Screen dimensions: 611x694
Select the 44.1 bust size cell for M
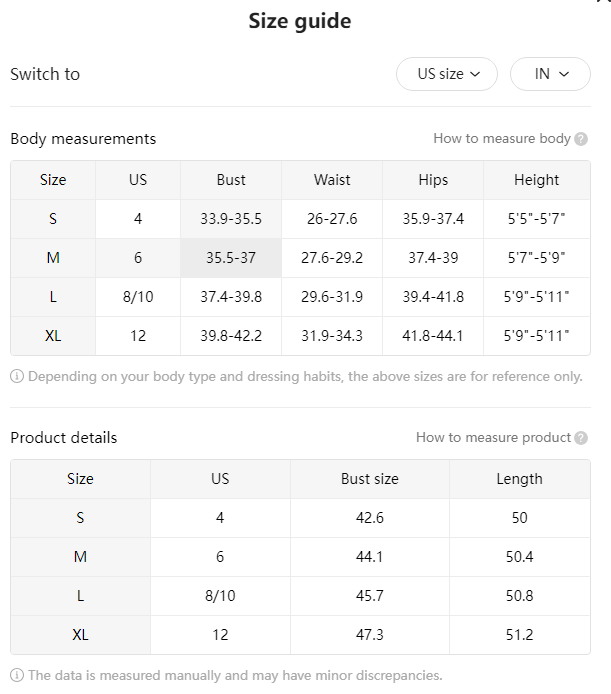(x=370, y=557)
